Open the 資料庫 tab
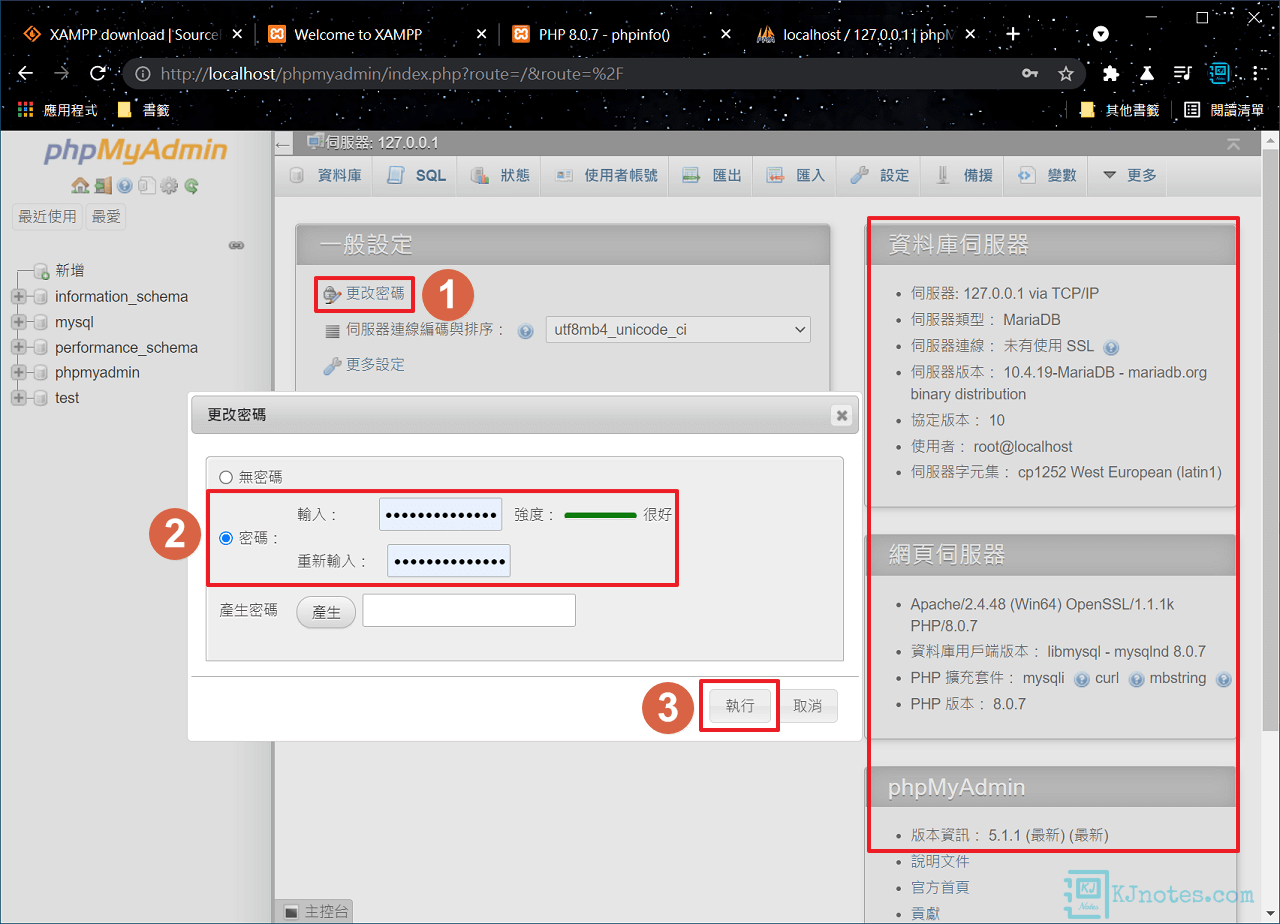Viewport: 1280px width, 924px height. click(325, 175)
